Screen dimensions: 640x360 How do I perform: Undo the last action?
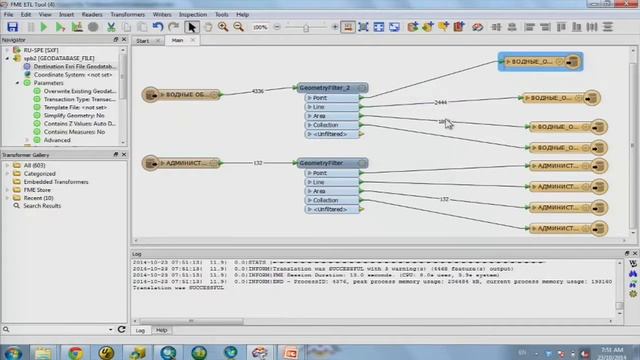(158, 27)
